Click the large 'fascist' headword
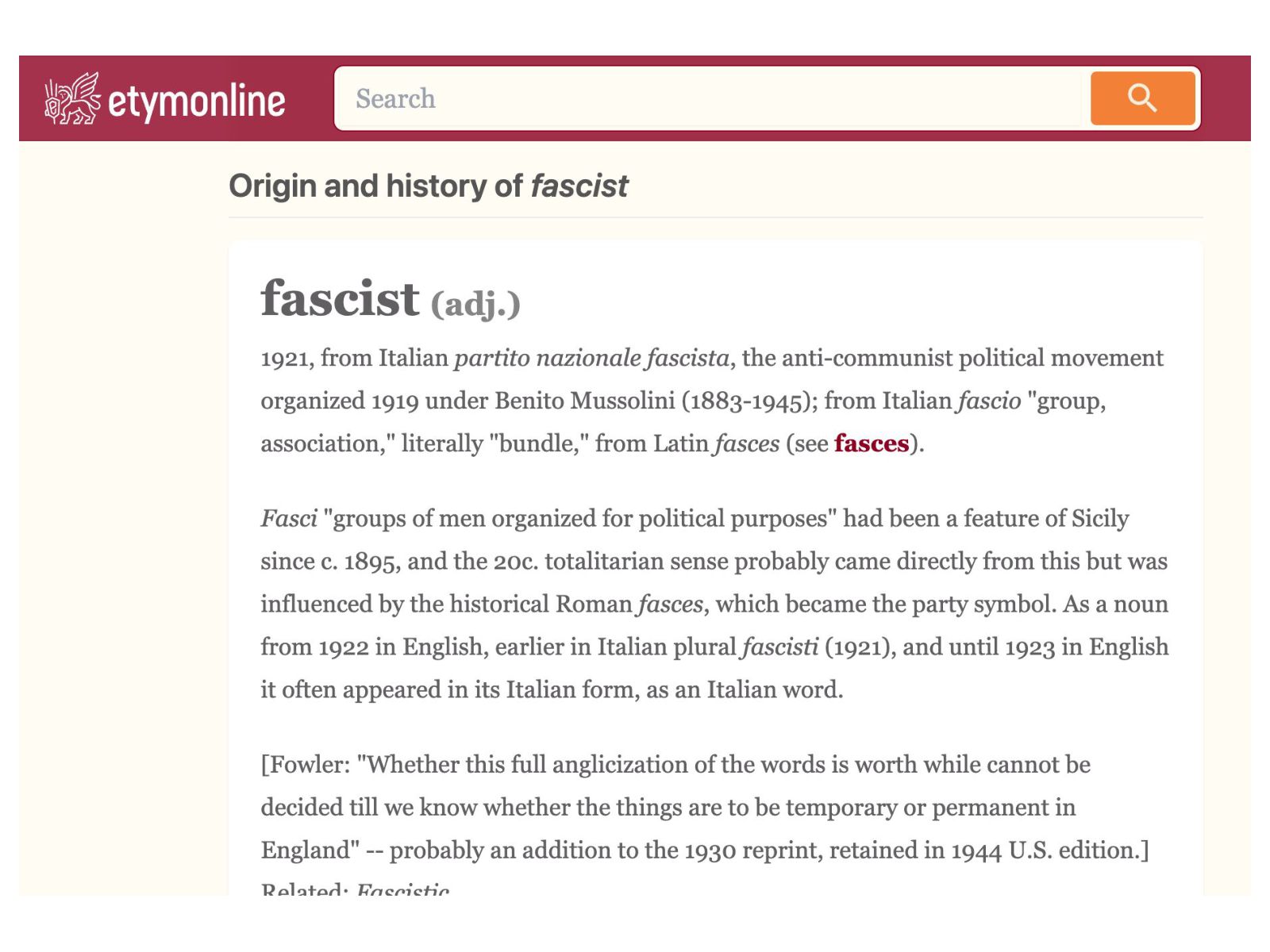This screenshot has height=952, width=1270. tap(340, 299)
